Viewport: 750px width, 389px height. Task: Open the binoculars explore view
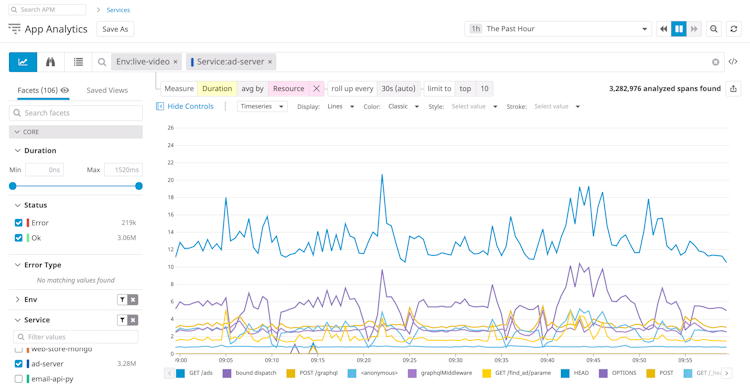coord(50,62)
